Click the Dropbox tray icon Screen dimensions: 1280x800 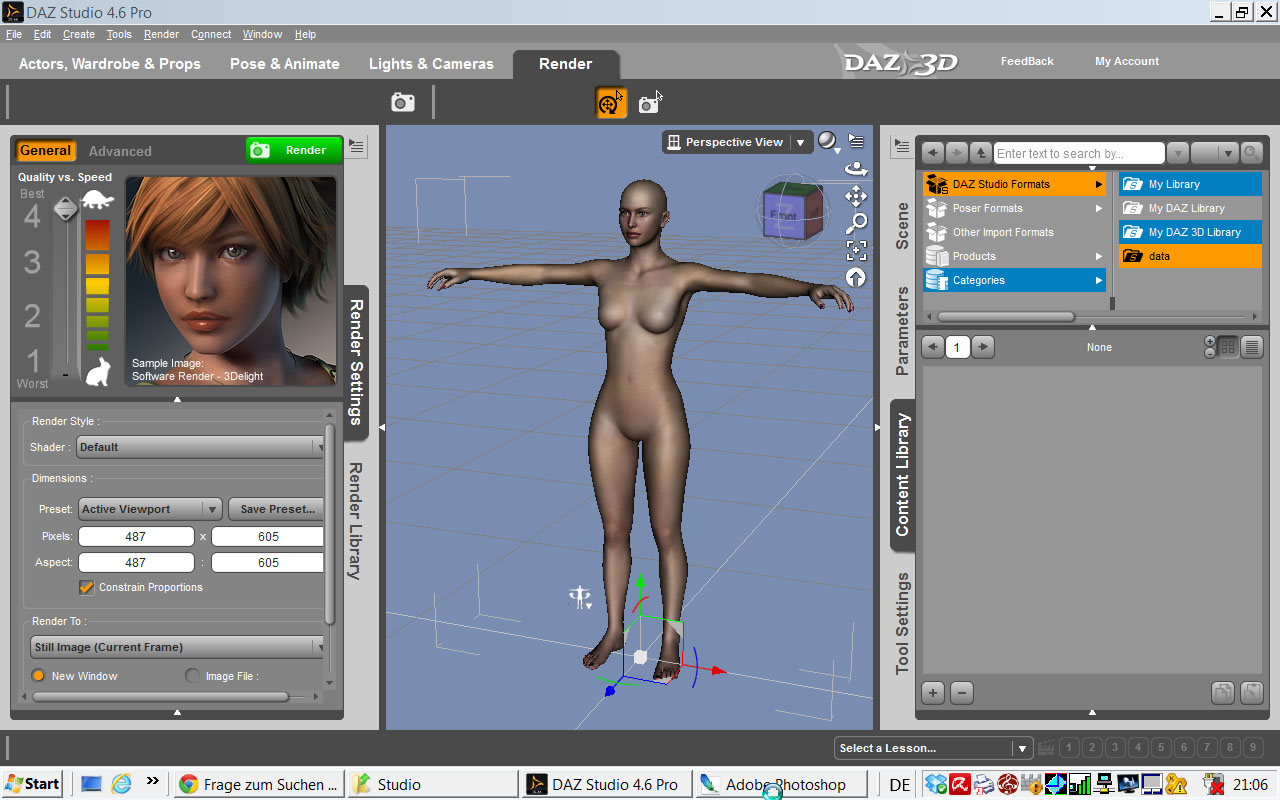pos(934,784)
